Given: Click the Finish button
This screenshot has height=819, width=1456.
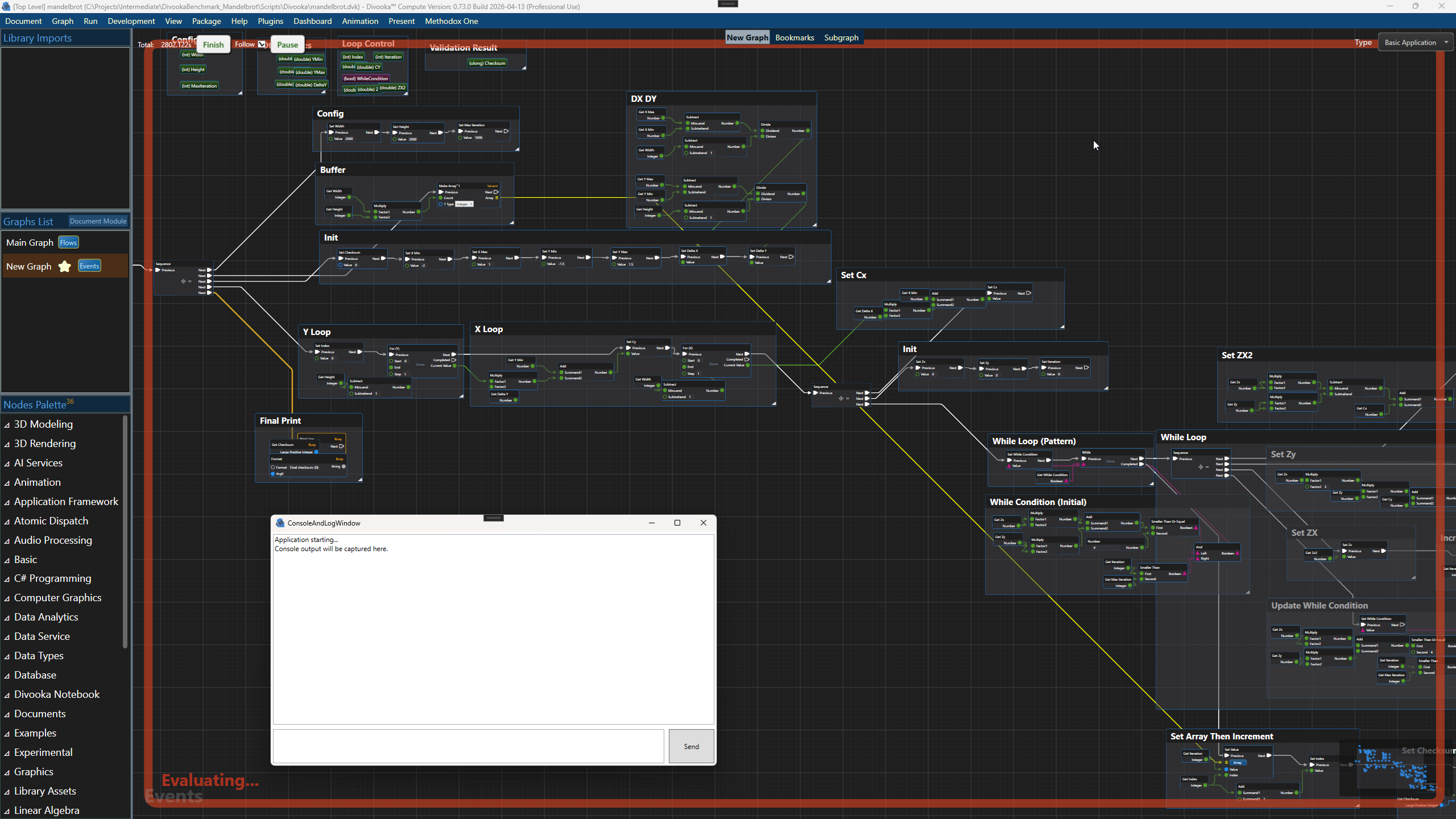Looking at the screenshot, I should coord(213,44).
